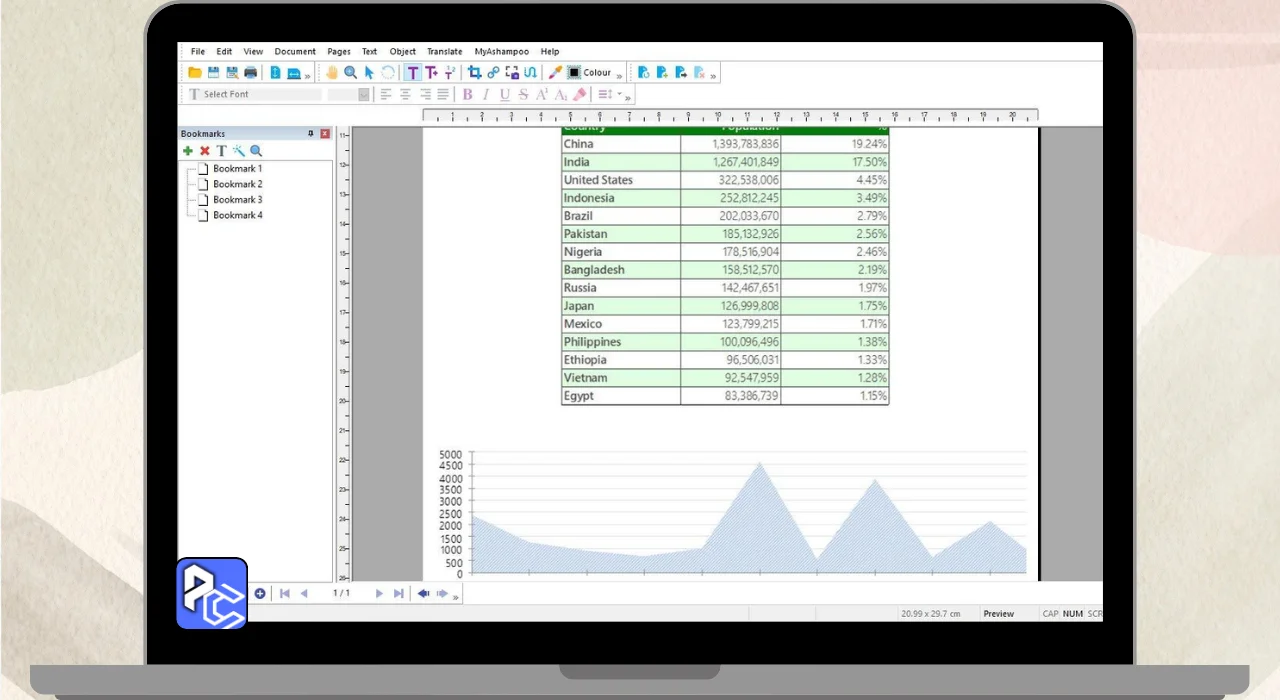Open the font size dropdown

tap(364, 94)
